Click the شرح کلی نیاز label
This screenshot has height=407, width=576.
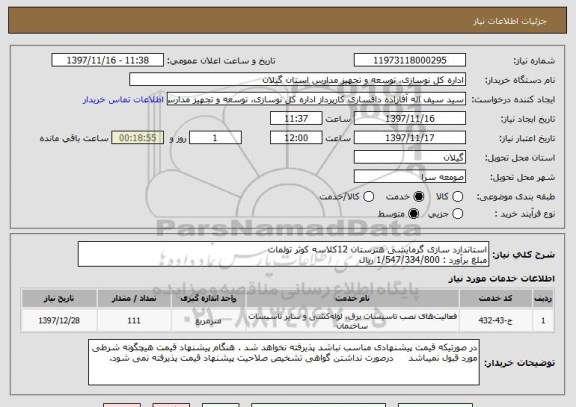click(523, 255)
